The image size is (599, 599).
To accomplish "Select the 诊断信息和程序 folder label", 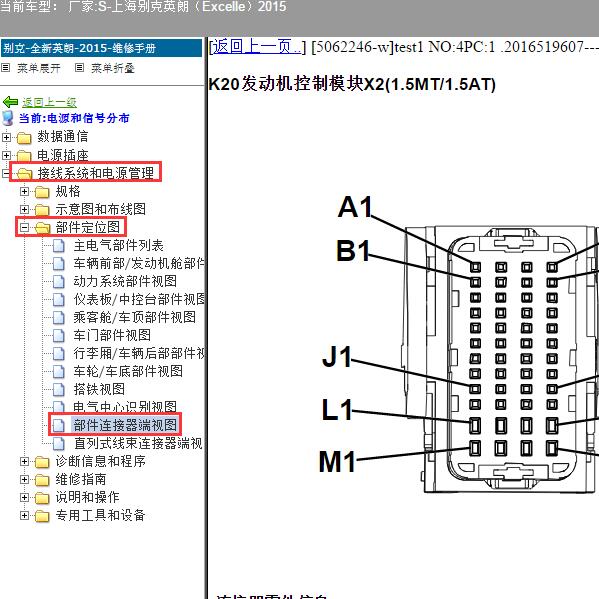I will tap(100, 461).
